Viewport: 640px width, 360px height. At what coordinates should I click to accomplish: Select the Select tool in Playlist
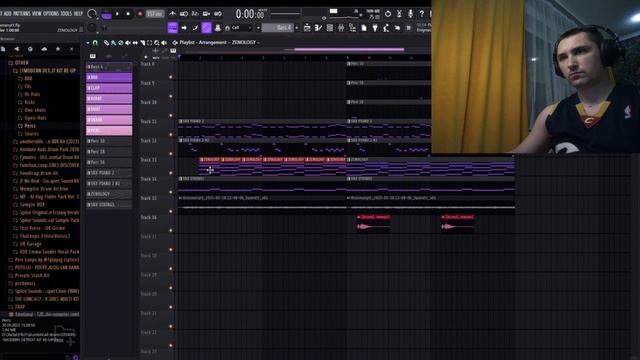coord(150,42)
